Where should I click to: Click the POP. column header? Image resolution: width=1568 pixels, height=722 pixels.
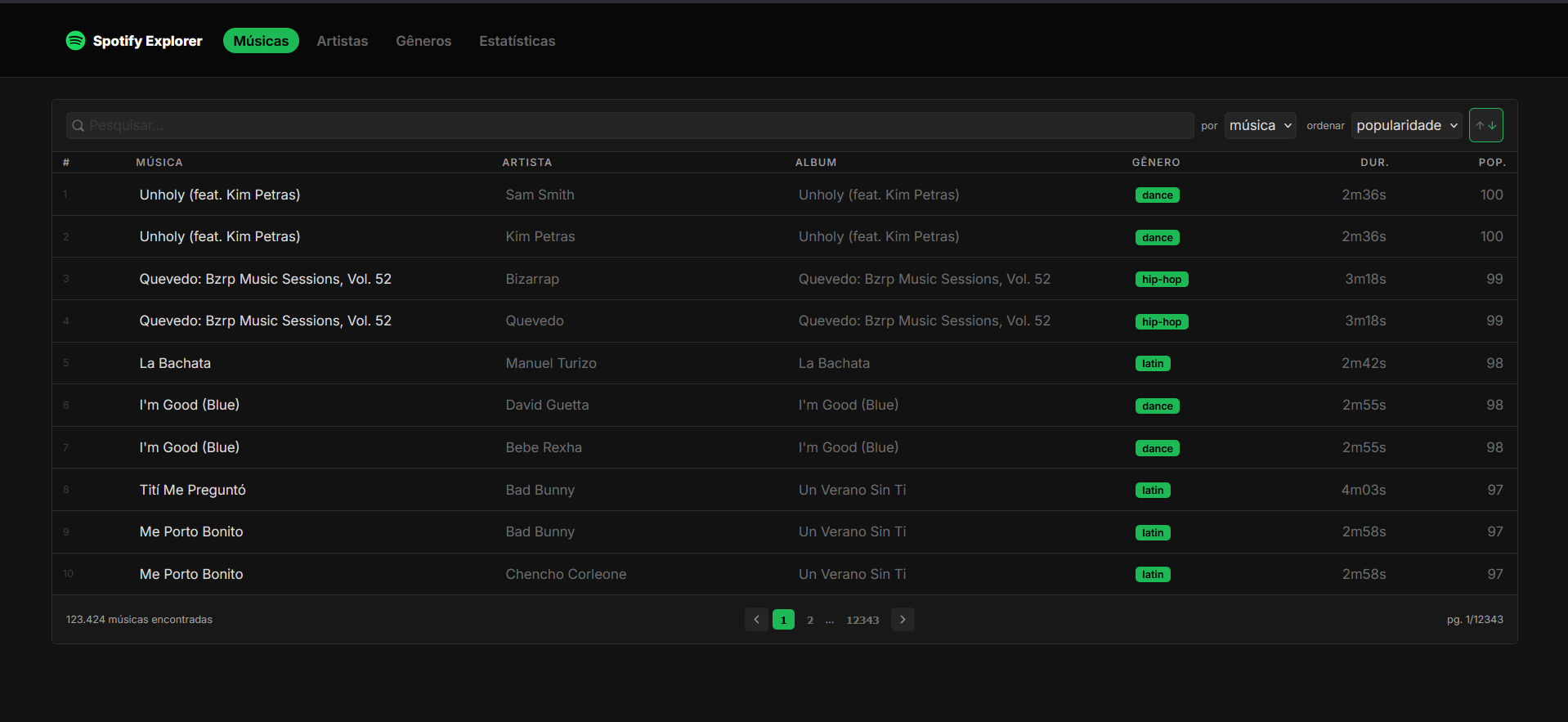[1492, 163]
